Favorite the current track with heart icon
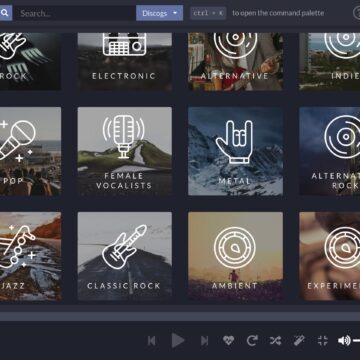The image size is (360, 360). pyautogui.click(x=228, y=340)
